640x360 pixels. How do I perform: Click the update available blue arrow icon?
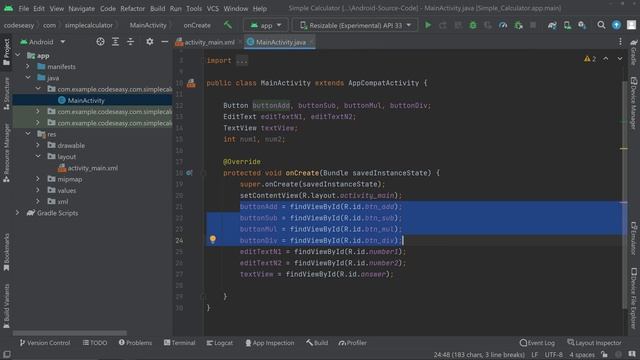coord(616,25)
